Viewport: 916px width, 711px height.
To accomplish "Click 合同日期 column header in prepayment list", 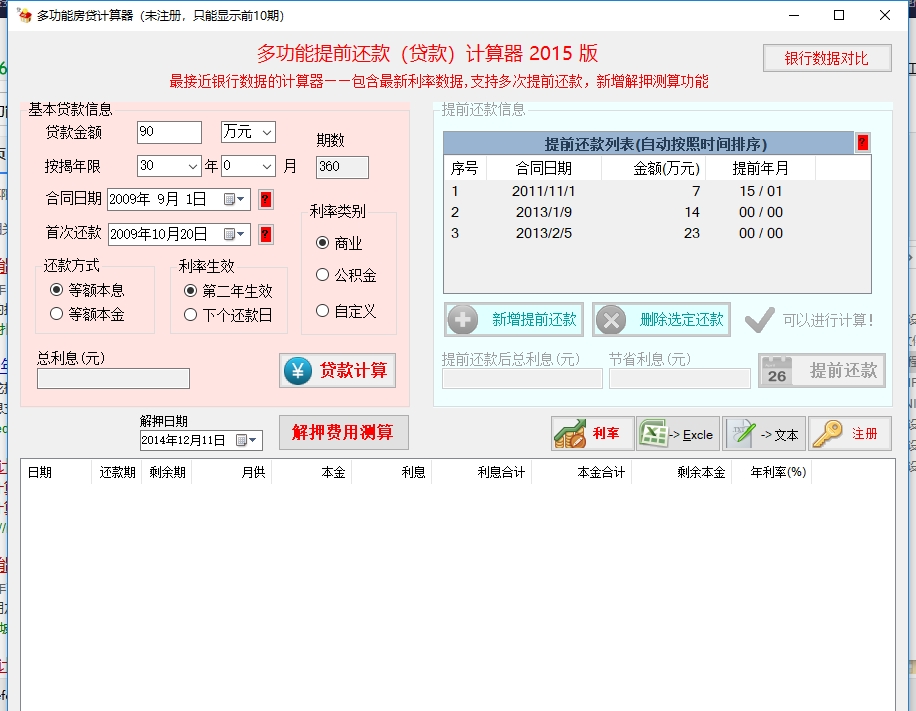I will coord(544,168).
